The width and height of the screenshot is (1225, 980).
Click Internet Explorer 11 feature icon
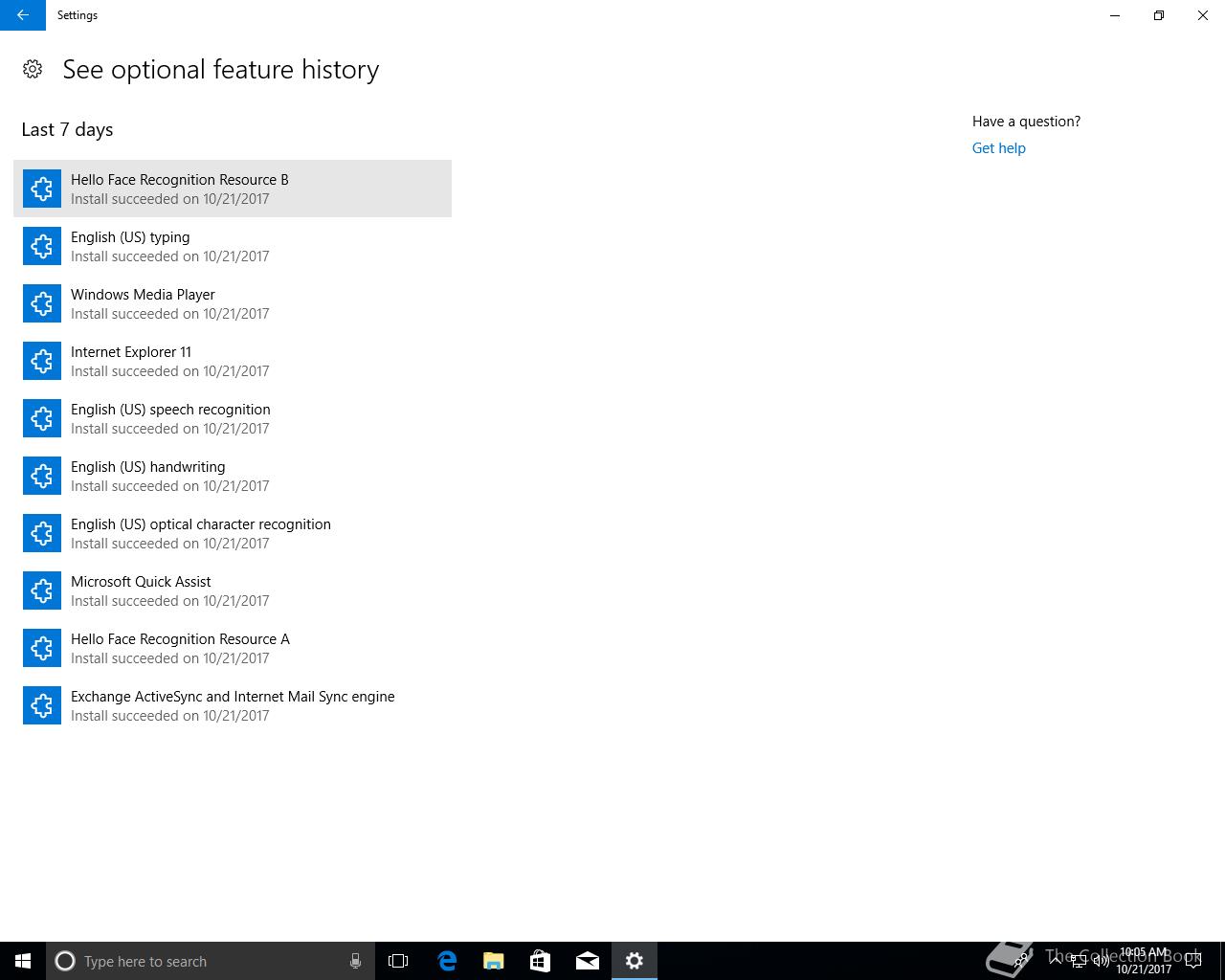[42, 361]
